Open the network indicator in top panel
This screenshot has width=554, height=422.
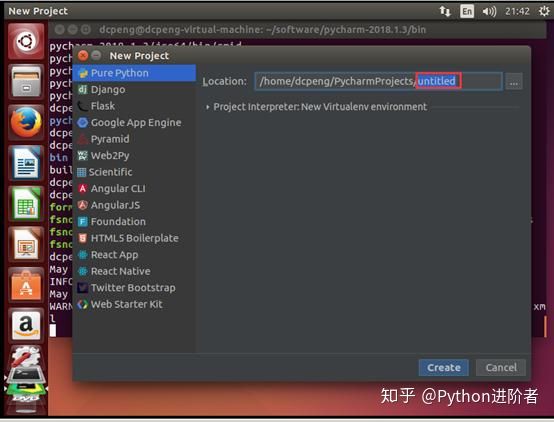point(445,11)
